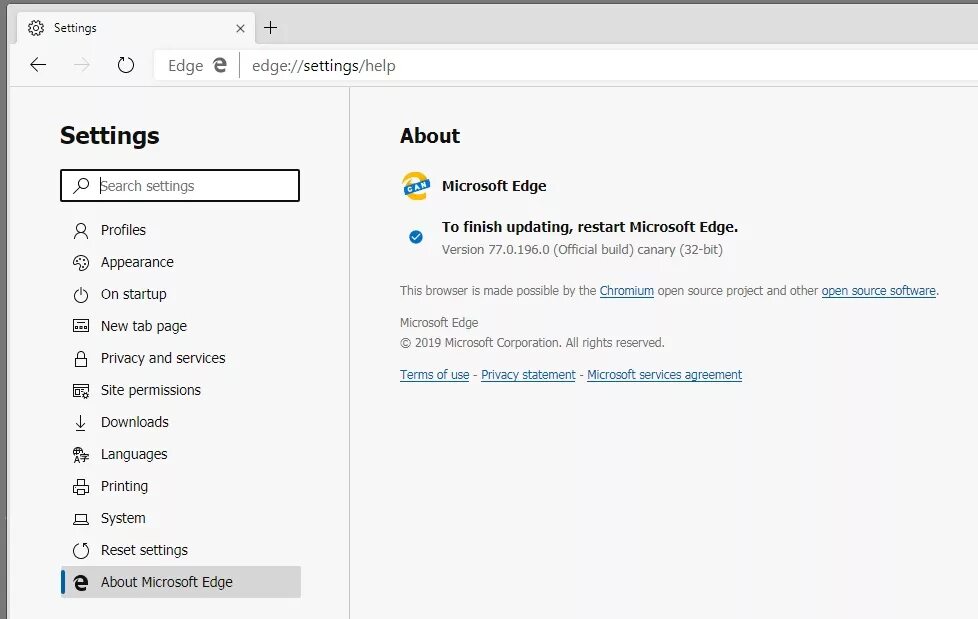Click the Downloads arrow icon
The height and width of the screenshot is (619, 978).
click(x=80, y=422)
